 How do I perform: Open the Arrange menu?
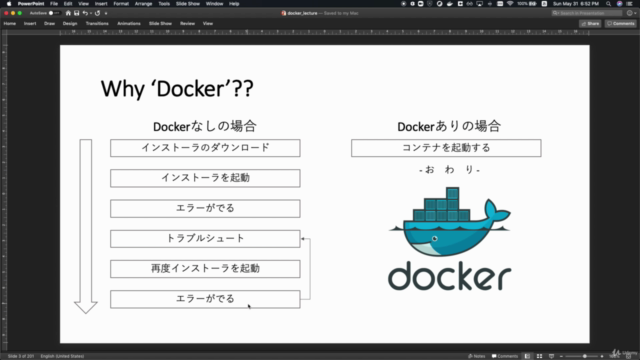pos(143,4)
